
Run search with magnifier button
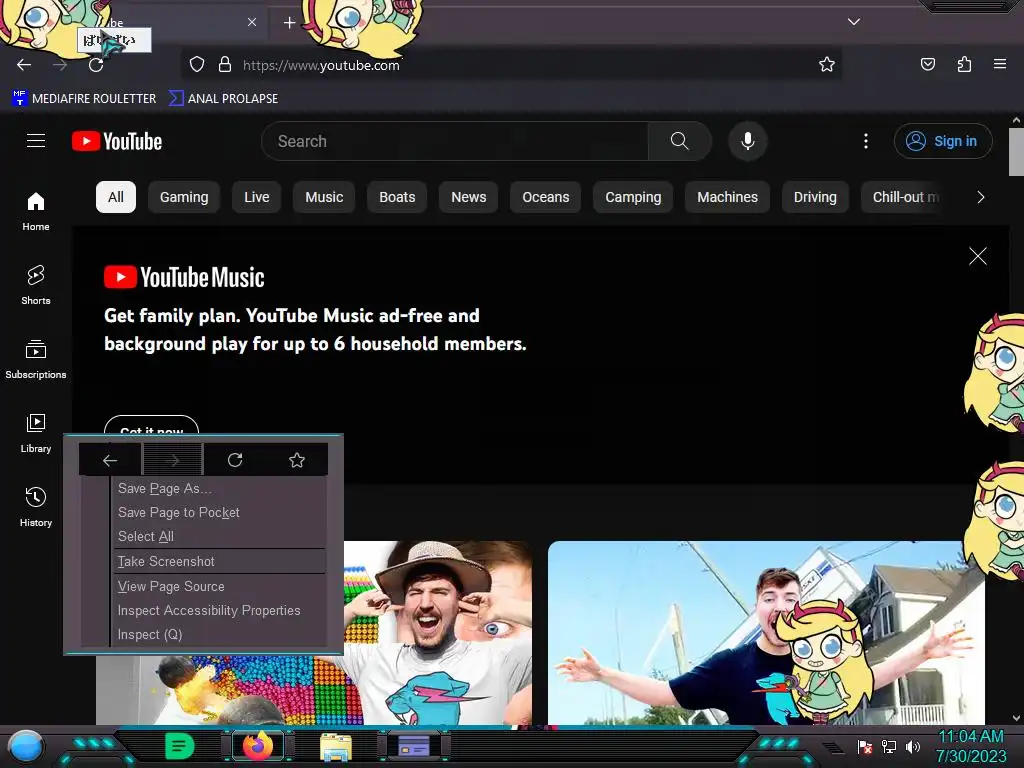(679, 141)
